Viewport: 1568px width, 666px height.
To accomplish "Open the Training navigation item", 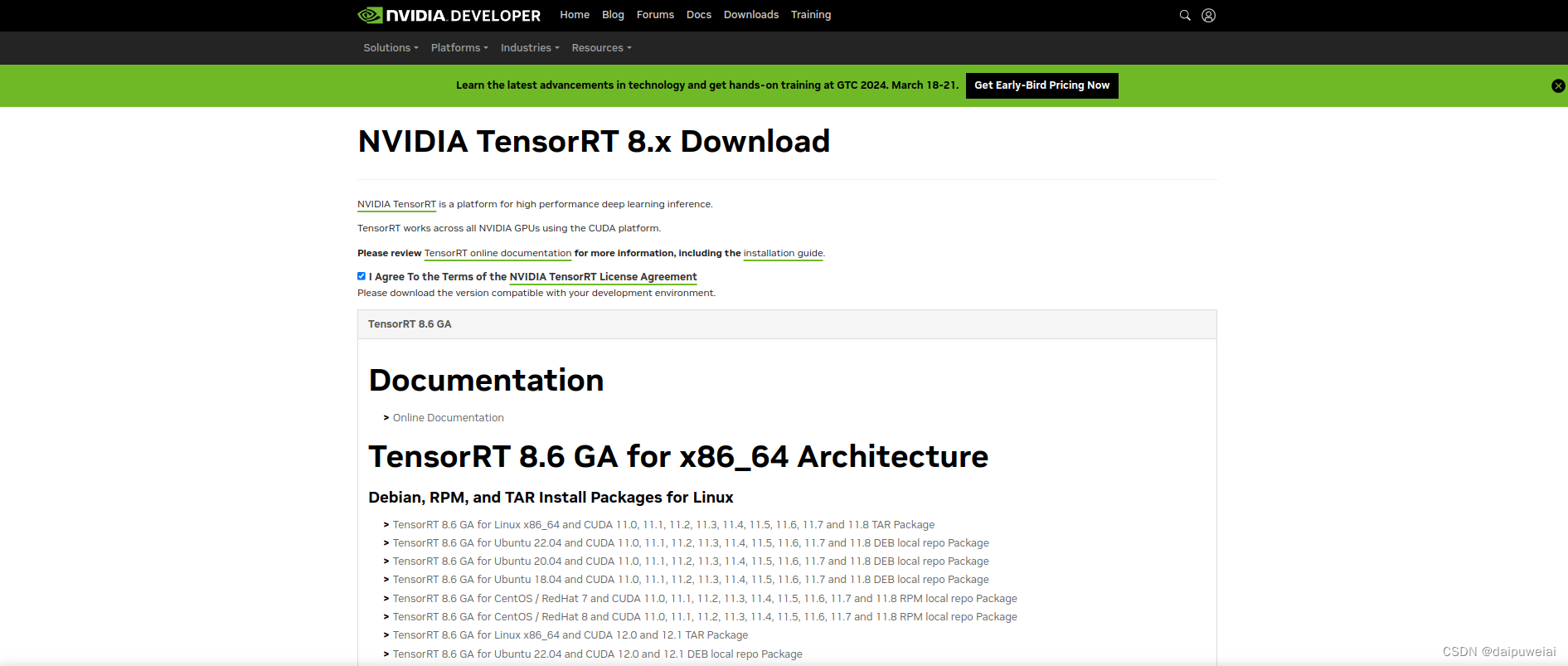I will click(x=811, y=15).
